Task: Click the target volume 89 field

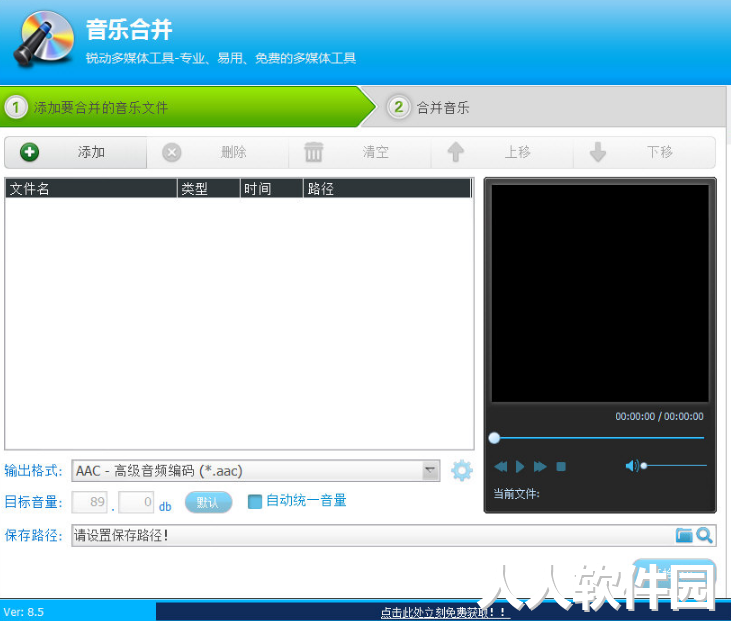Action: pos(90,502)
